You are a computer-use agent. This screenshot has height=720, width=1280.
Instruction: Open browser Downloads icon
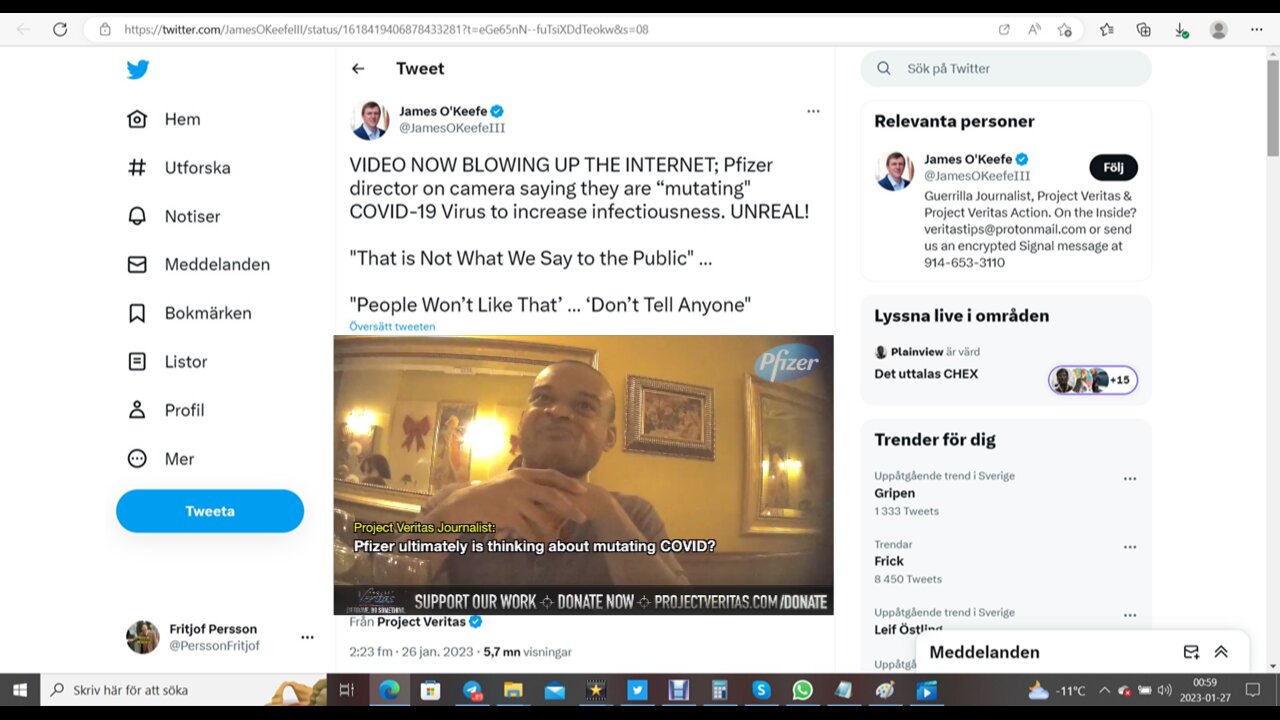[x=1181, y=30]
